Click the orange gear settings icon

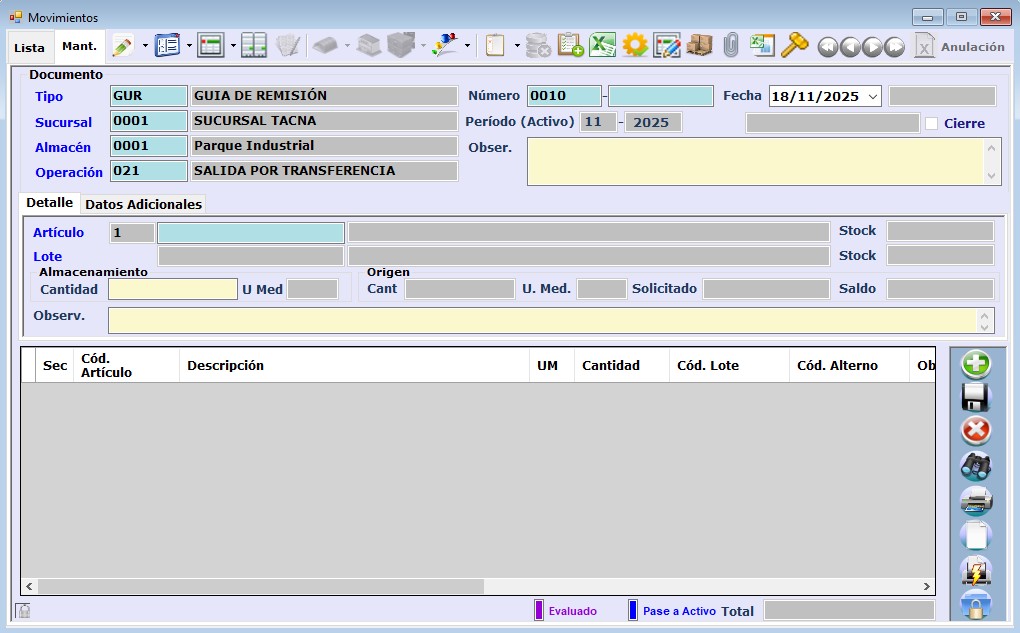click(x=634, y=46)
